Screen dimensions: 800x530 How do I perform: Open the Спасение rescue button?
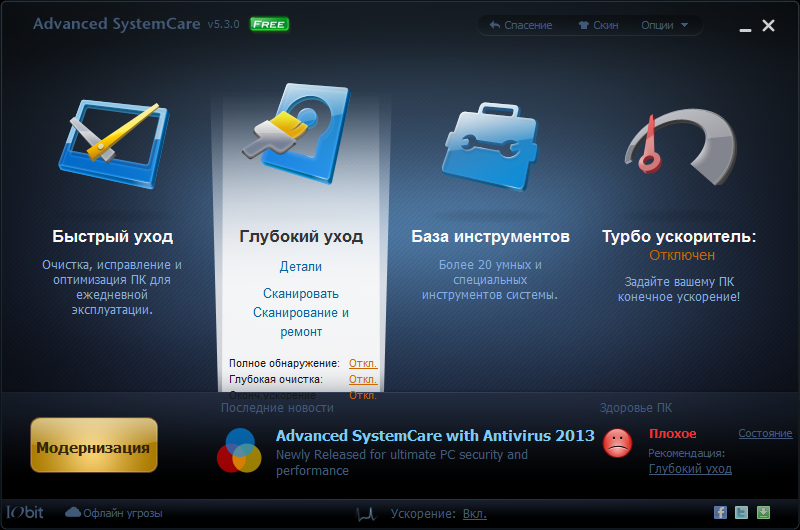tap(521, 25)
